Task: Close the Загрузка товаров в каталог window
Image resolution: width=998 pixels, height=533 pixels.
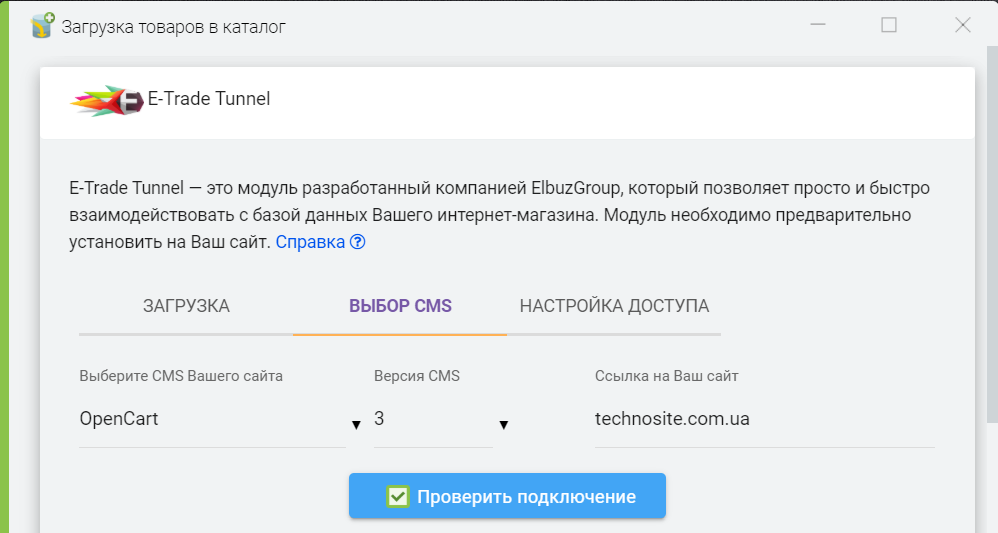Action: click(x=962, y=26)
